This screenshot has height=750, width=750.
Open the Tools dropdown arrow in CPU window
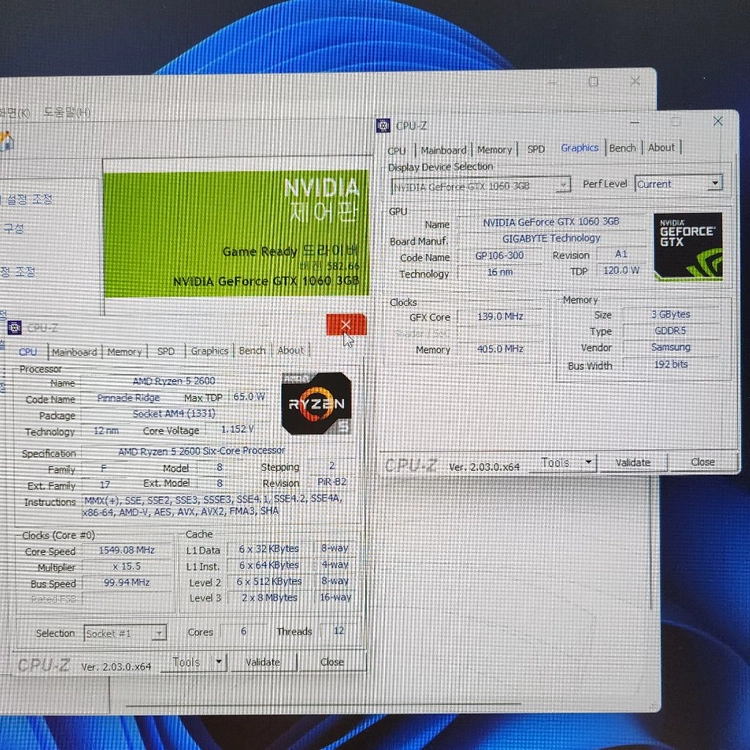219,662
